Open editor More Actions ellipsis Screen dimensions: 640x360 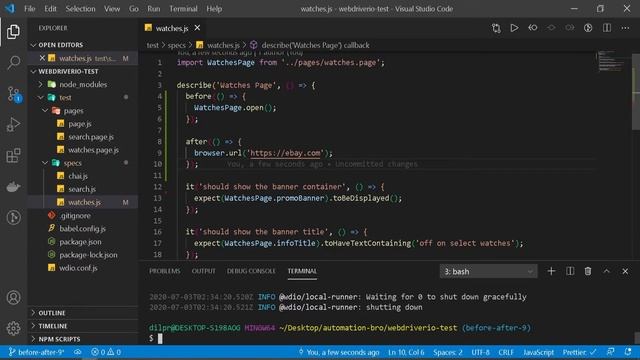click(625, 28)
